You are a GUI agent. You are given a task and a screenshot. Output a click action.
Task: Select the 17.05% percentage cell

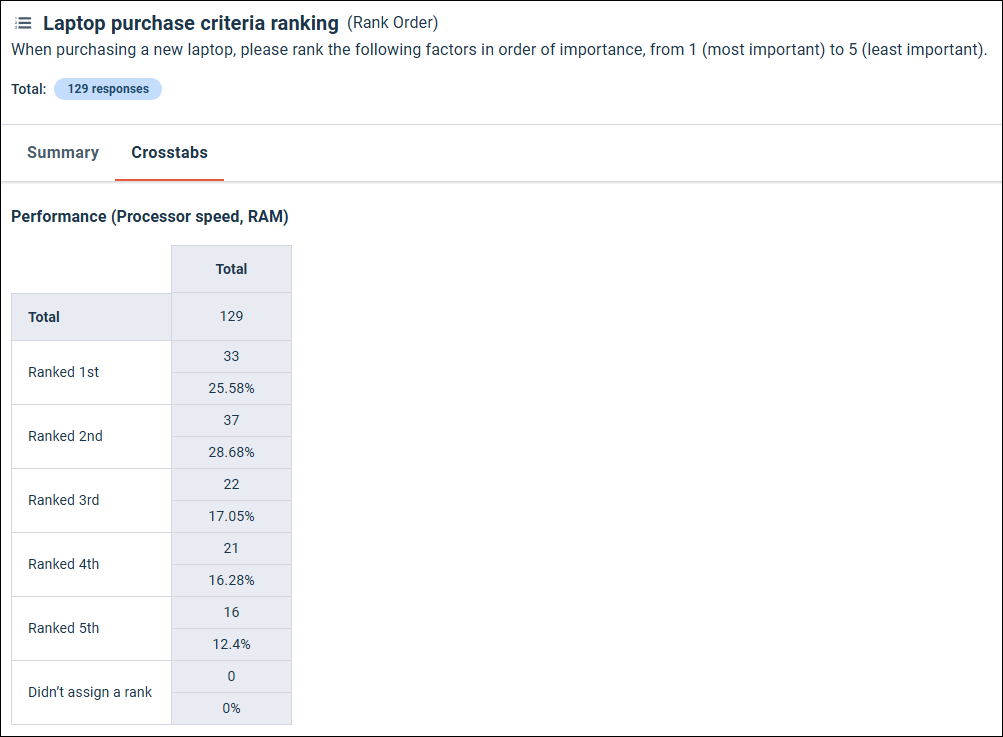coord(231,516)
